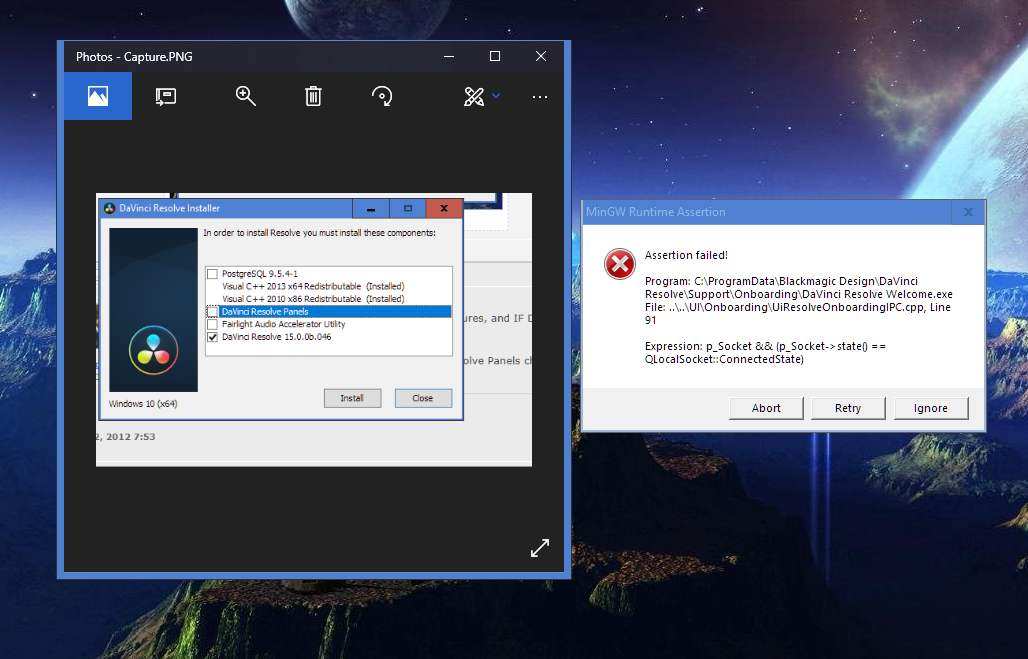Delete the photo with the trash icon
Viewport: 1028px width, 659px height.
click(313, 96)
